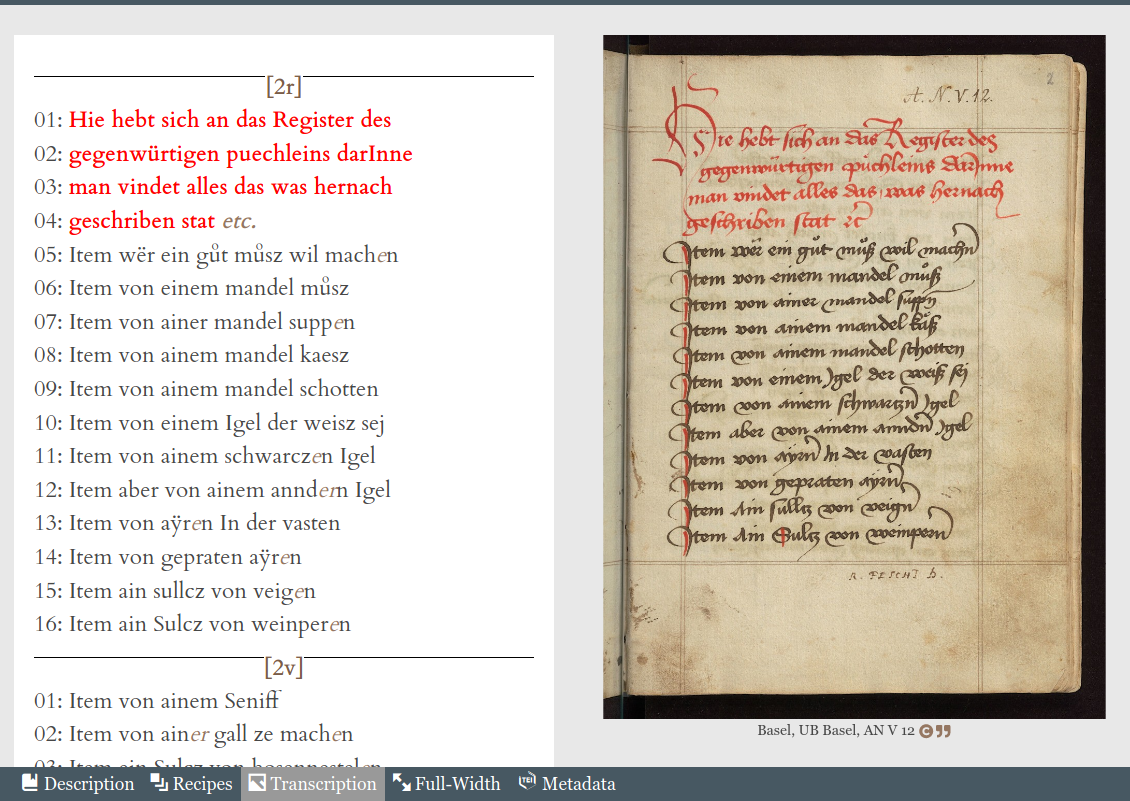
Task: Click line 'Item wër ein gůt můsz wil machen'
Action: pyautogui.click(x=233, y=255)
